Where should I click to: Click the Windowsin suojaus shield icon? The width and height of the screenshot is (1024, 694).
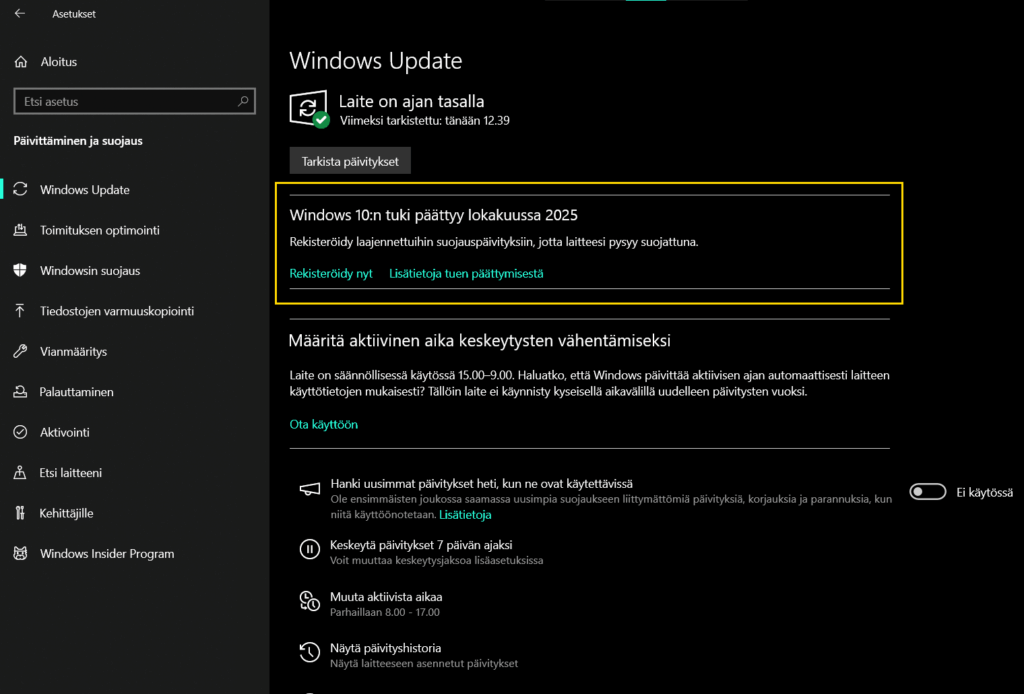(x=20, y=271)
